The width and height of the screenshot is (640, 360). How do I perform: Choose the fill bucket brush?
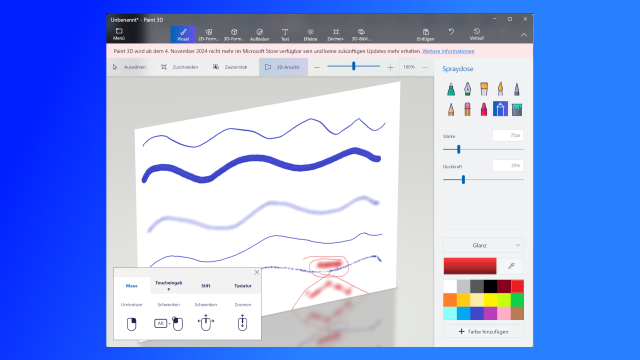click(517, 109)
